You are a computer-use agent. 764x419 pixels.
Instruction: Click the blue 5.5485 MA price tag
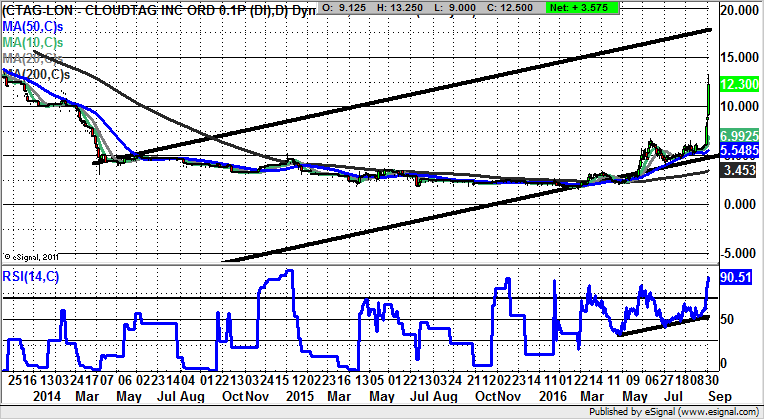point(737,150)
